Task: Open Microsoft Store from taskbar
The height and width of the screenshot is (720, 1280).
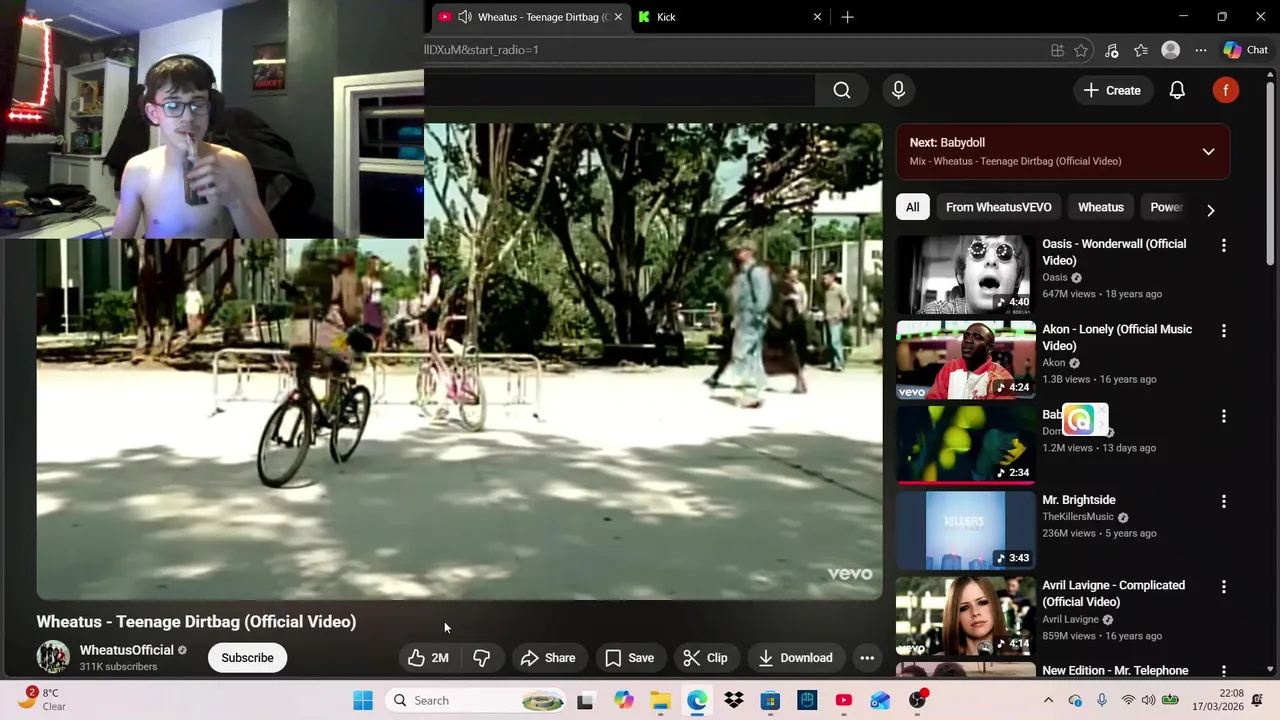Action: pos(770,700)
